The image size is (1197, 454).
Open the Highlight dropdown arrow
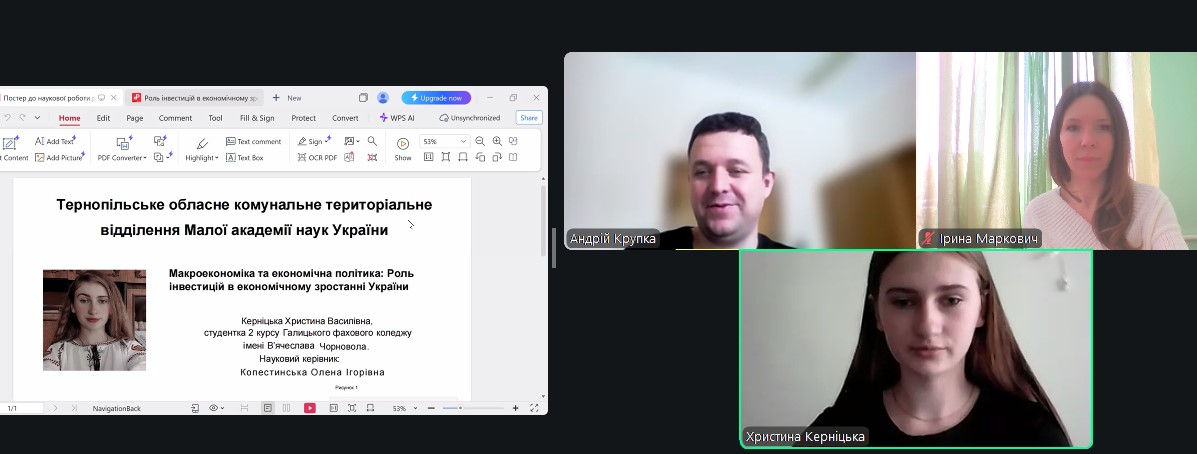(217, 158)
